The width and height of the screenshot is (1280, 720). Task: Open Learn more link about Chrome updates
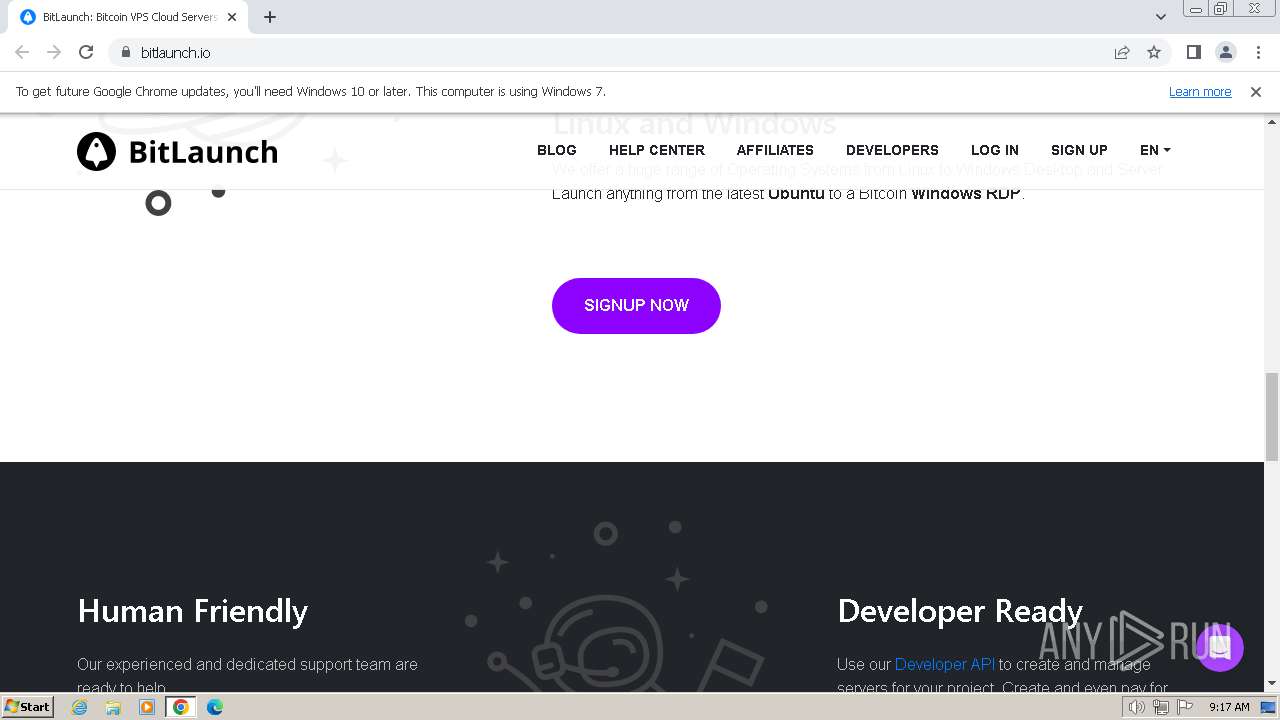[1200, 91]
